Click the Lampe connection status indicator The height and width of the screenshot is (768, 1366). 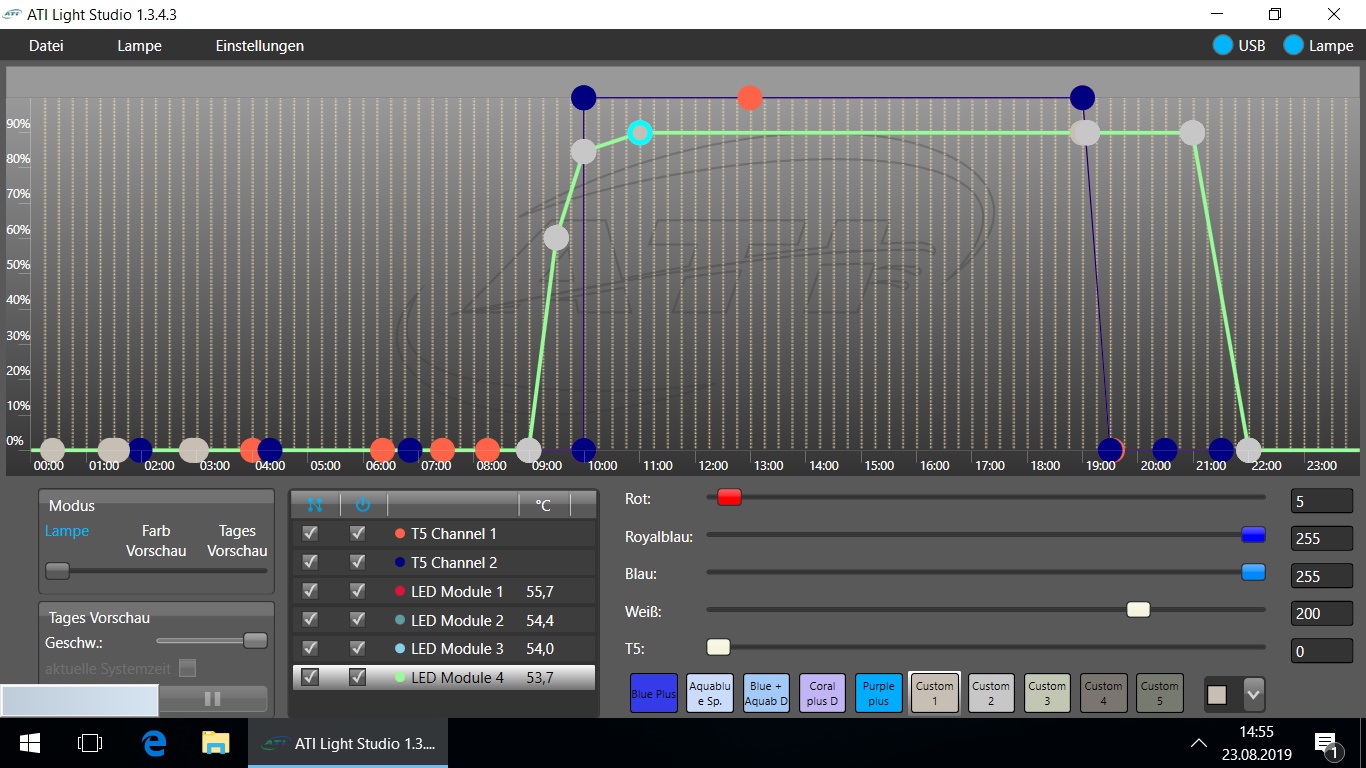[x=1293, y=46]
